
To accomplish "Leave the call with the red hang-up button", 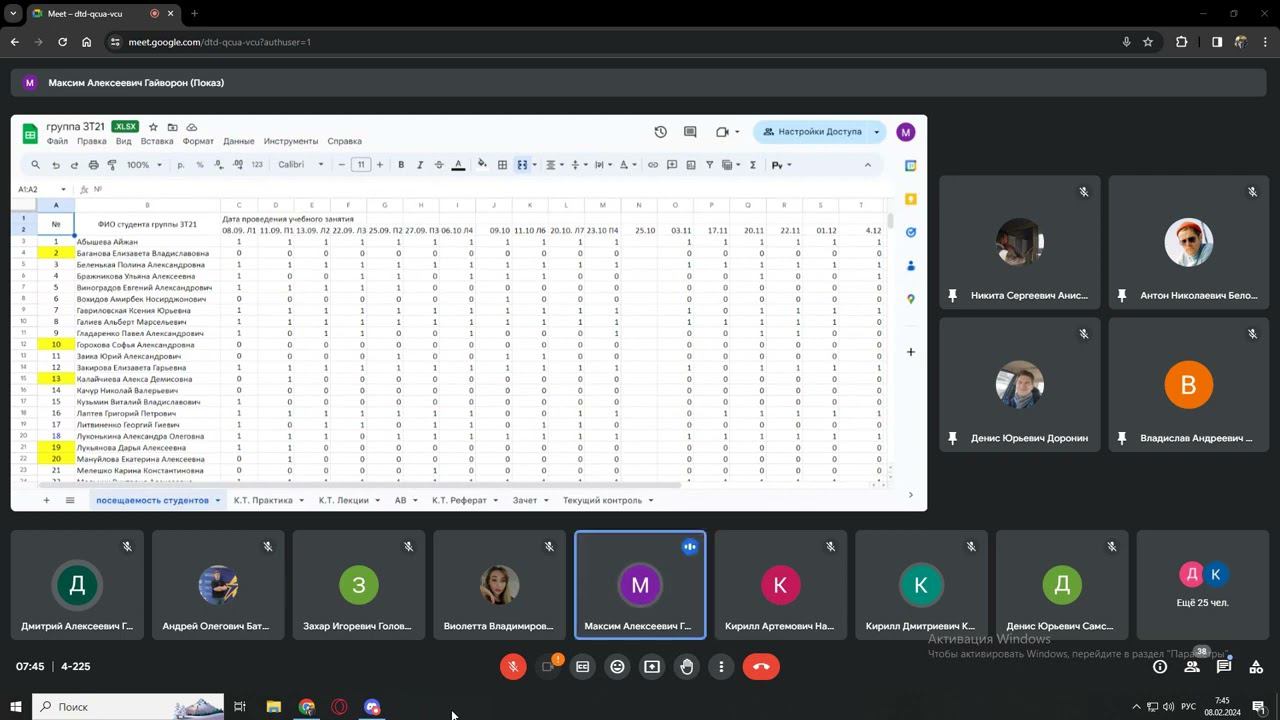I will [761, 667].
